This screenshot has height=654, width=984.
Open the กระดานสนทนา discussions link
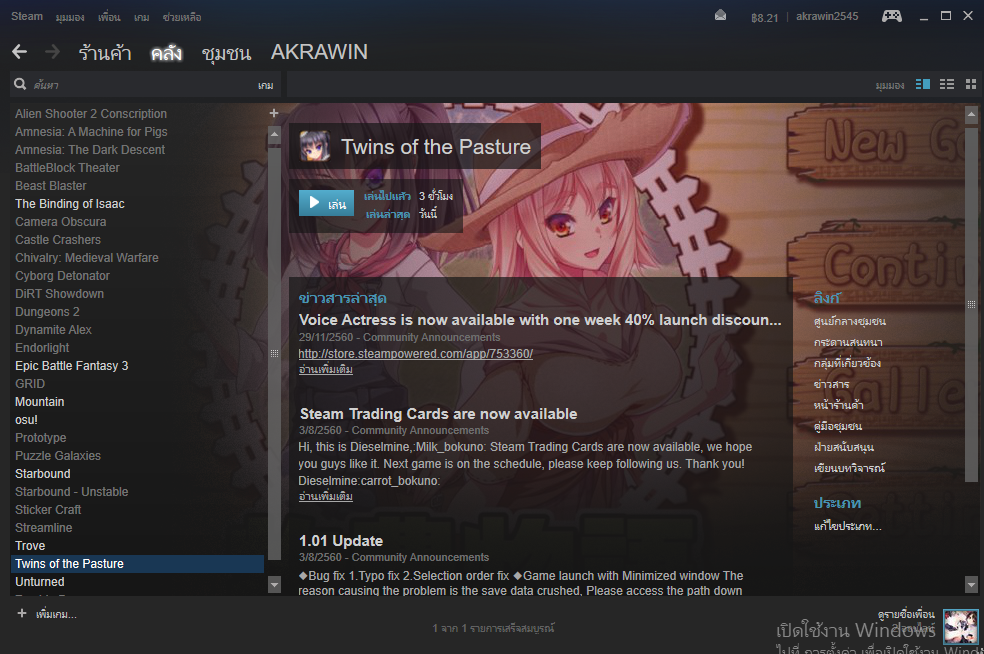pyautogui.click(x=848, y=342)
